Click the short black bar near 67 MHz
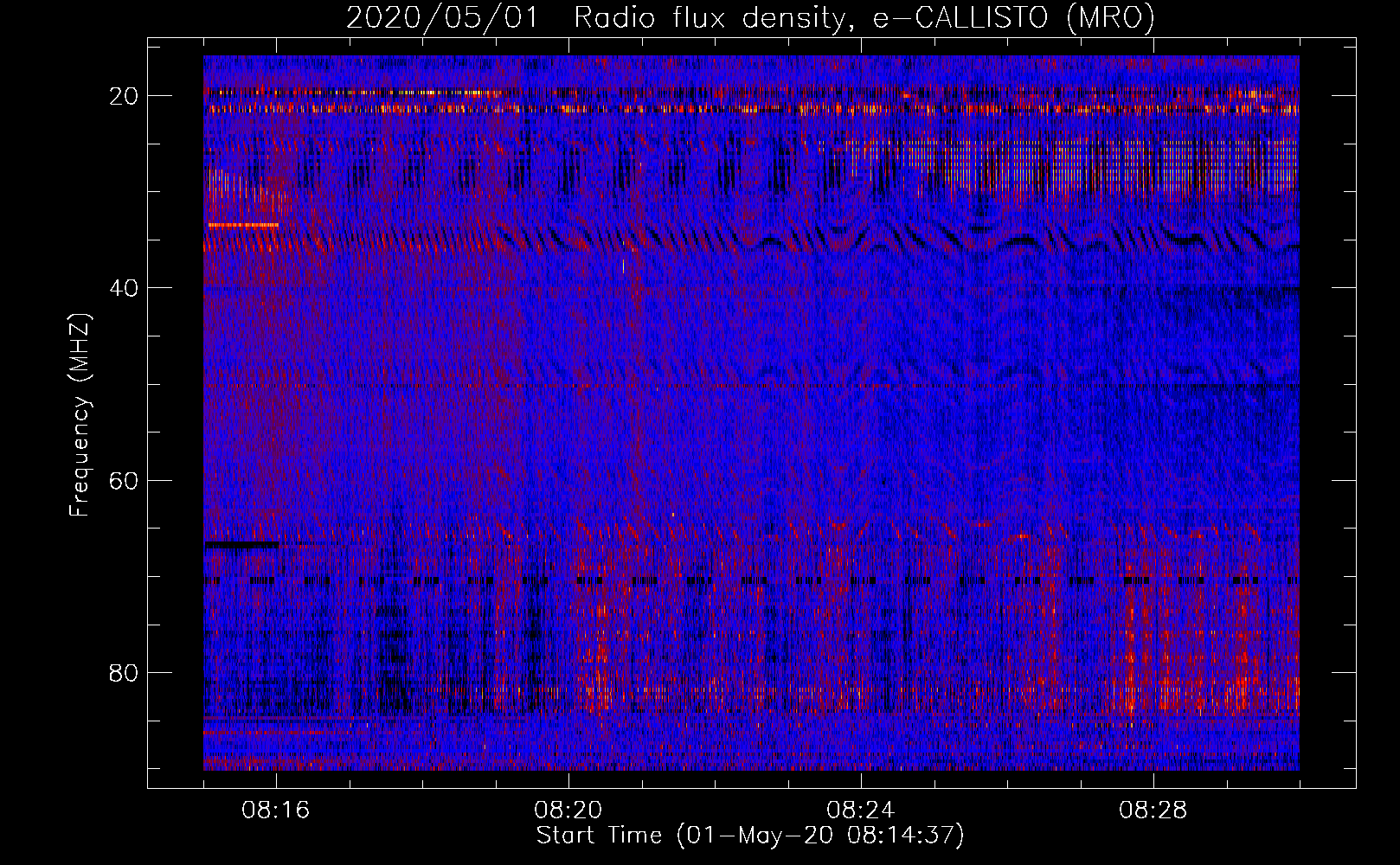 pyautogui.click(x=242, y=545)
